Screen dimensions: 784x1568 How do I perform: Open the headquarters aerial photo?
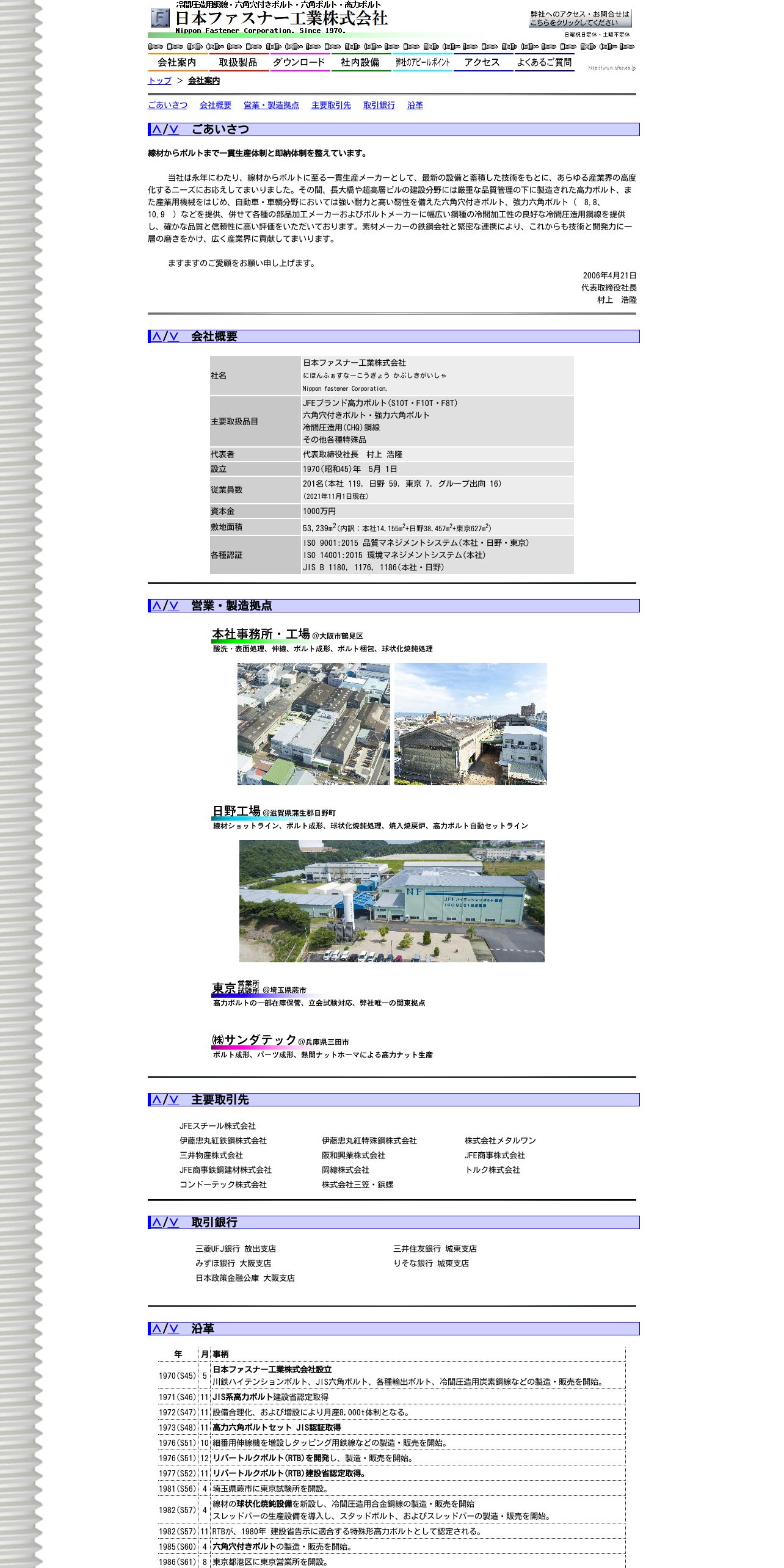coord(314,724)
